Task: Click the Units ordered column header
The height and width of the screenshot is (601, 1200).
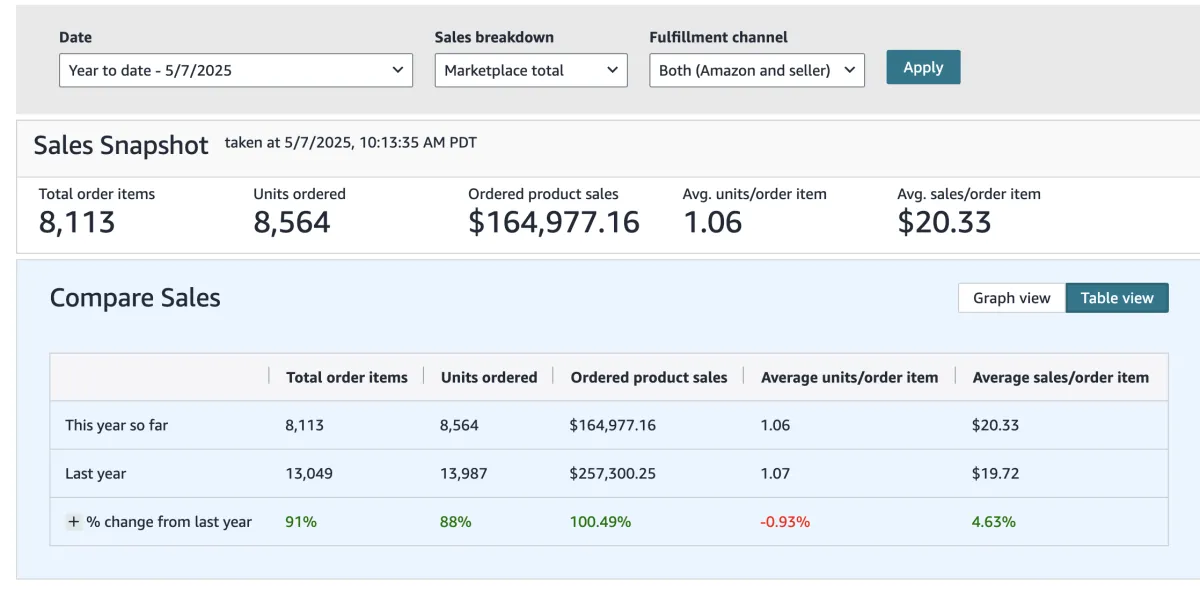Action: click(x=489, y=377)
